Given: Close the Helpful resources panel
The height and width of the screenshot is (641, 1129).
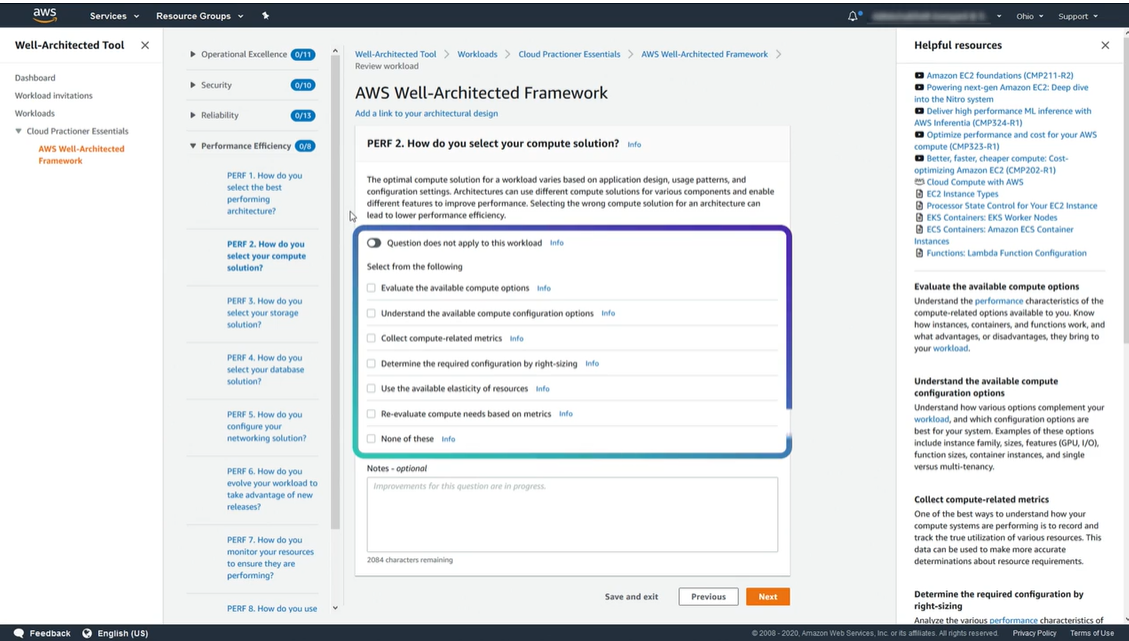Looking at the screenshot, I should click(1105, 45).
